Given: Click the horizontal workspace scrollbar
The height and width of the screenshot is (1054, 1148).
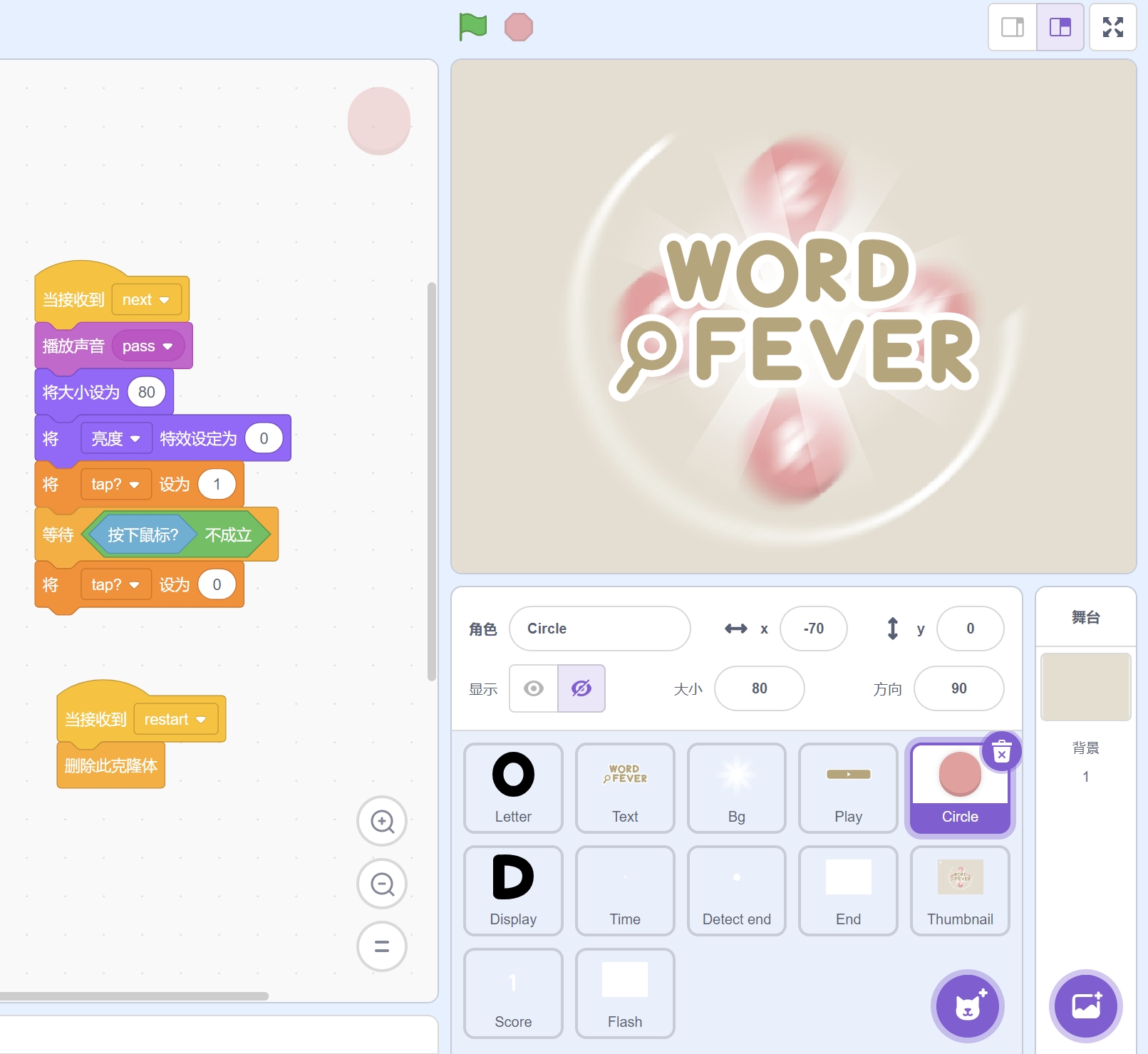Looking at the screenshot, I should [x=134, y=996].
